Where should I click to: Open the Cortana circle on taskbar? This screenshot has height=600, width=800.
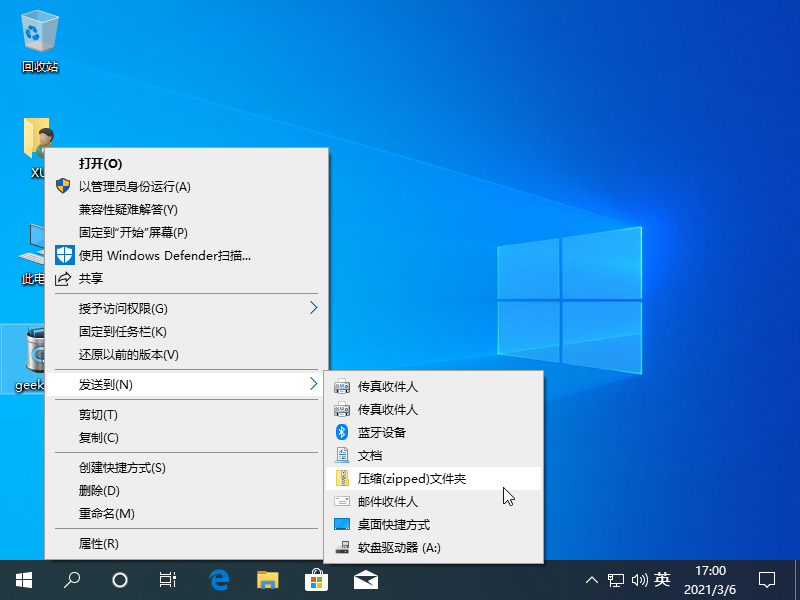[x=120, y=579]
